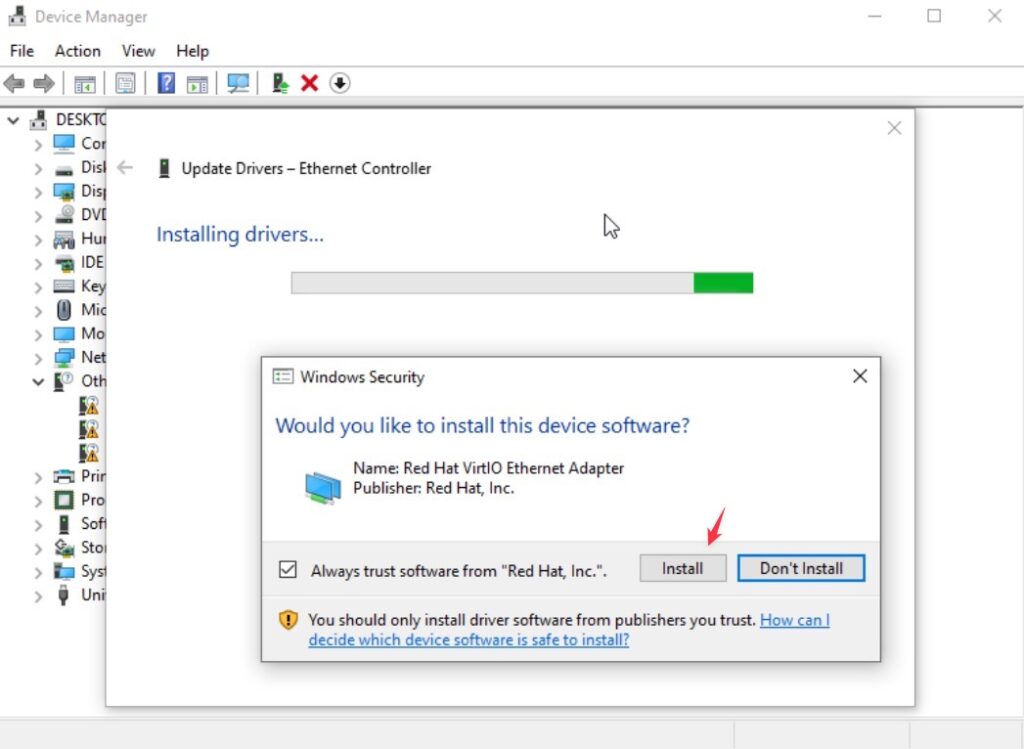
Task: Expand the Display adapters chevron
Action: tap(38, 193)
